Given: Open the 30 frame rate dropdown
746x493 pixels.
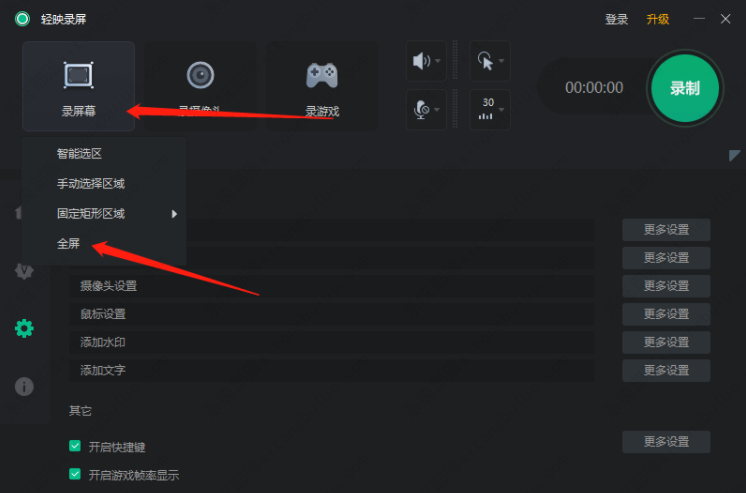Looking at the screenshot, I should click(490, 109).
